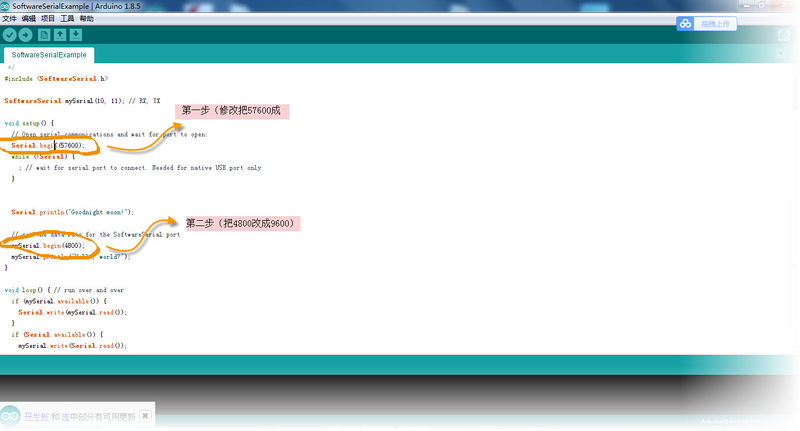The height and width of the screenshot is (431, 800).
Task: Click the Verify checkmark toolbar icon
Action: [x=10, y=35]
